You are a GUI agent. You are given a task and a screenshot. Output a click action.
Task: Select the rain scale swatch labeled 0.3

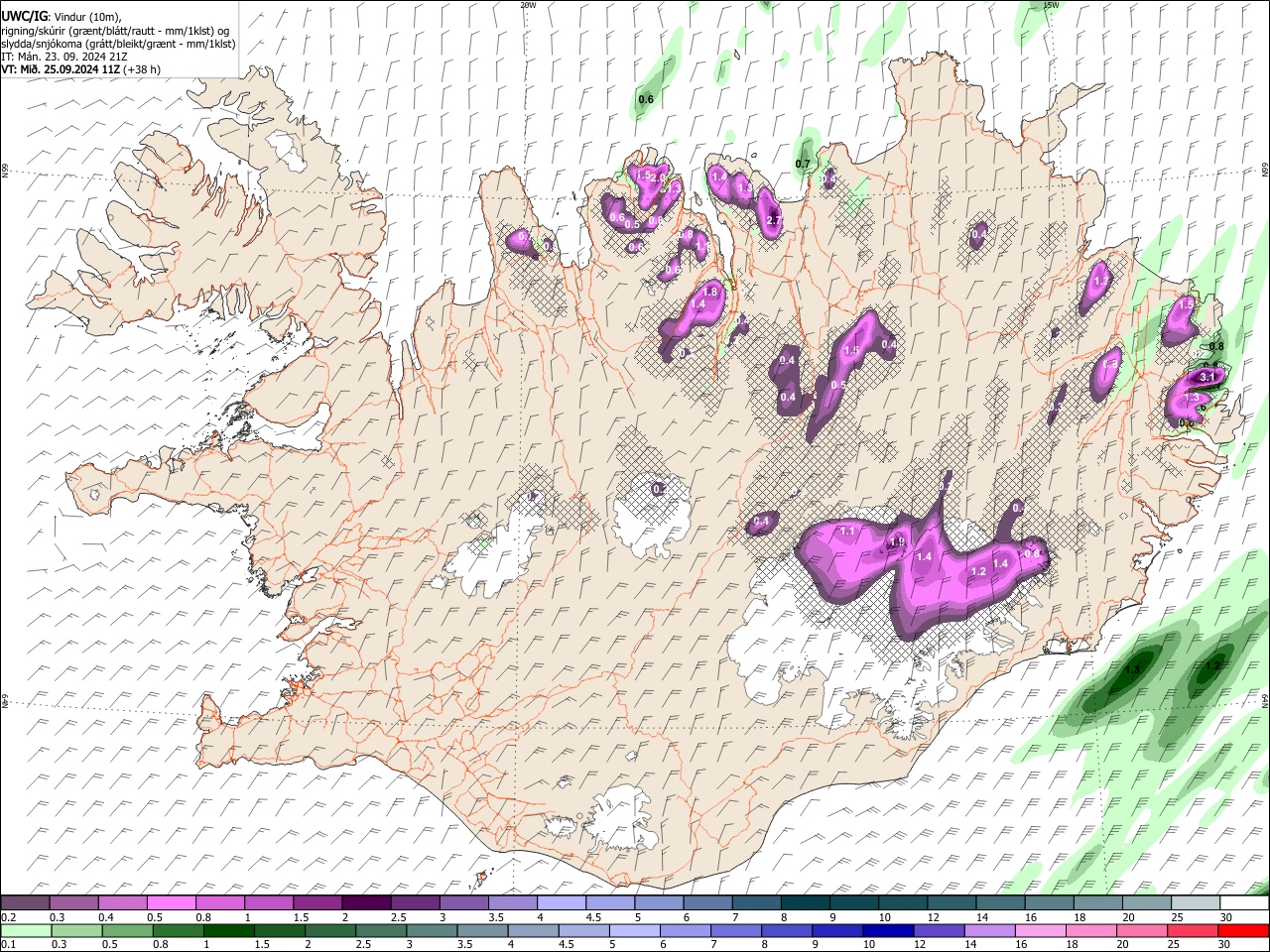[76, 930]
